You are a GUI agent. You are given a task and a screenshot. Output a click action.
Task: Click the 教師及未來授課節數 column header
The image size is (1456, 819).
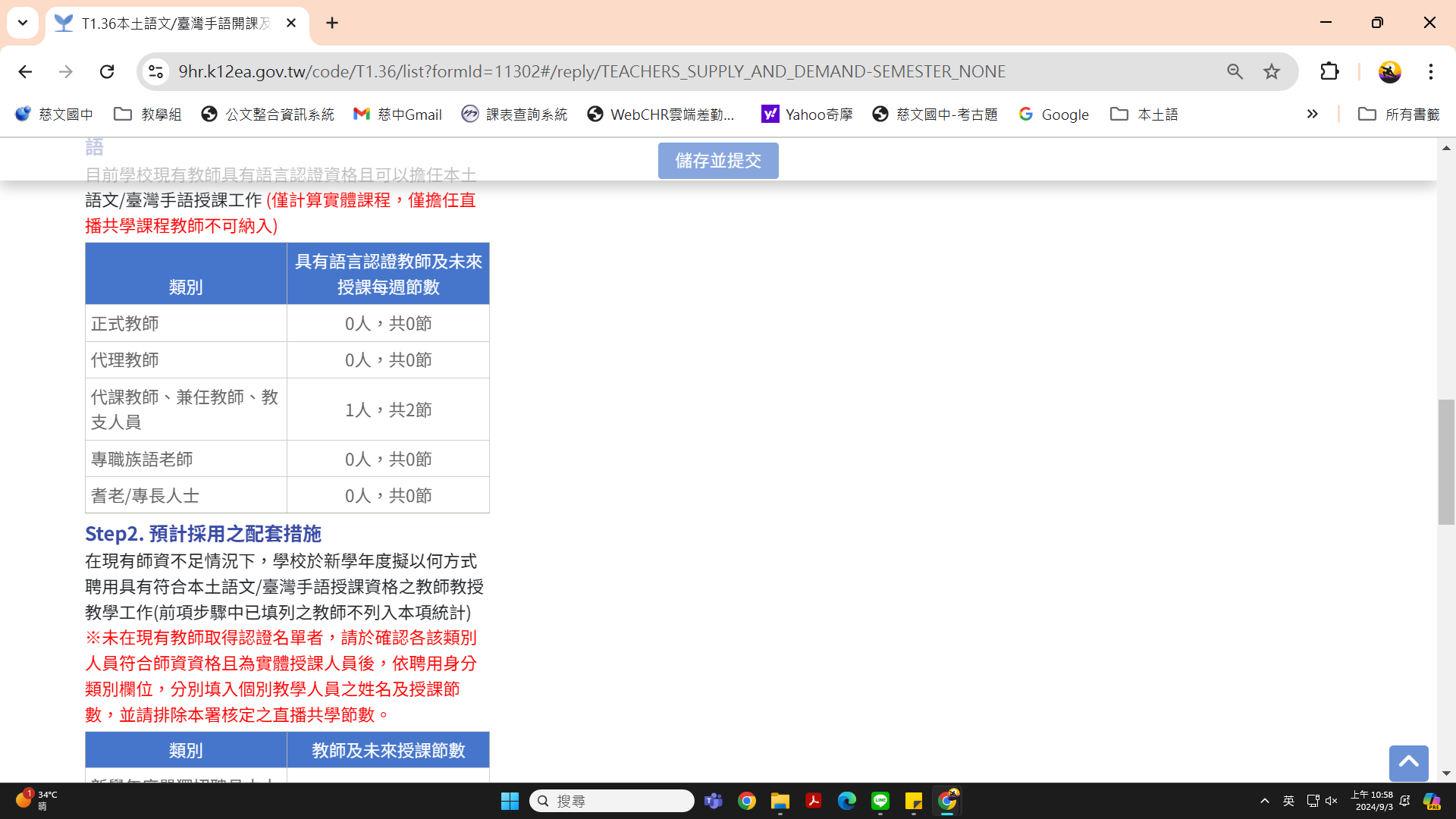point(388,750)
